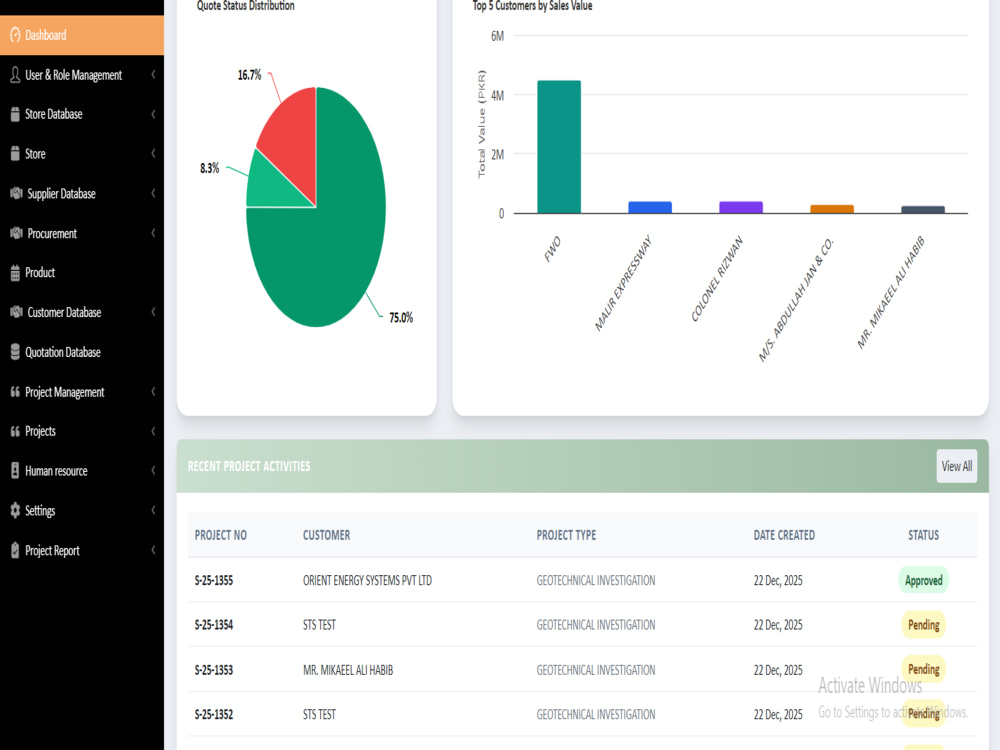Click the Product calendar icon
Screen dimensions: 1000x750
(x=15, y=273)
